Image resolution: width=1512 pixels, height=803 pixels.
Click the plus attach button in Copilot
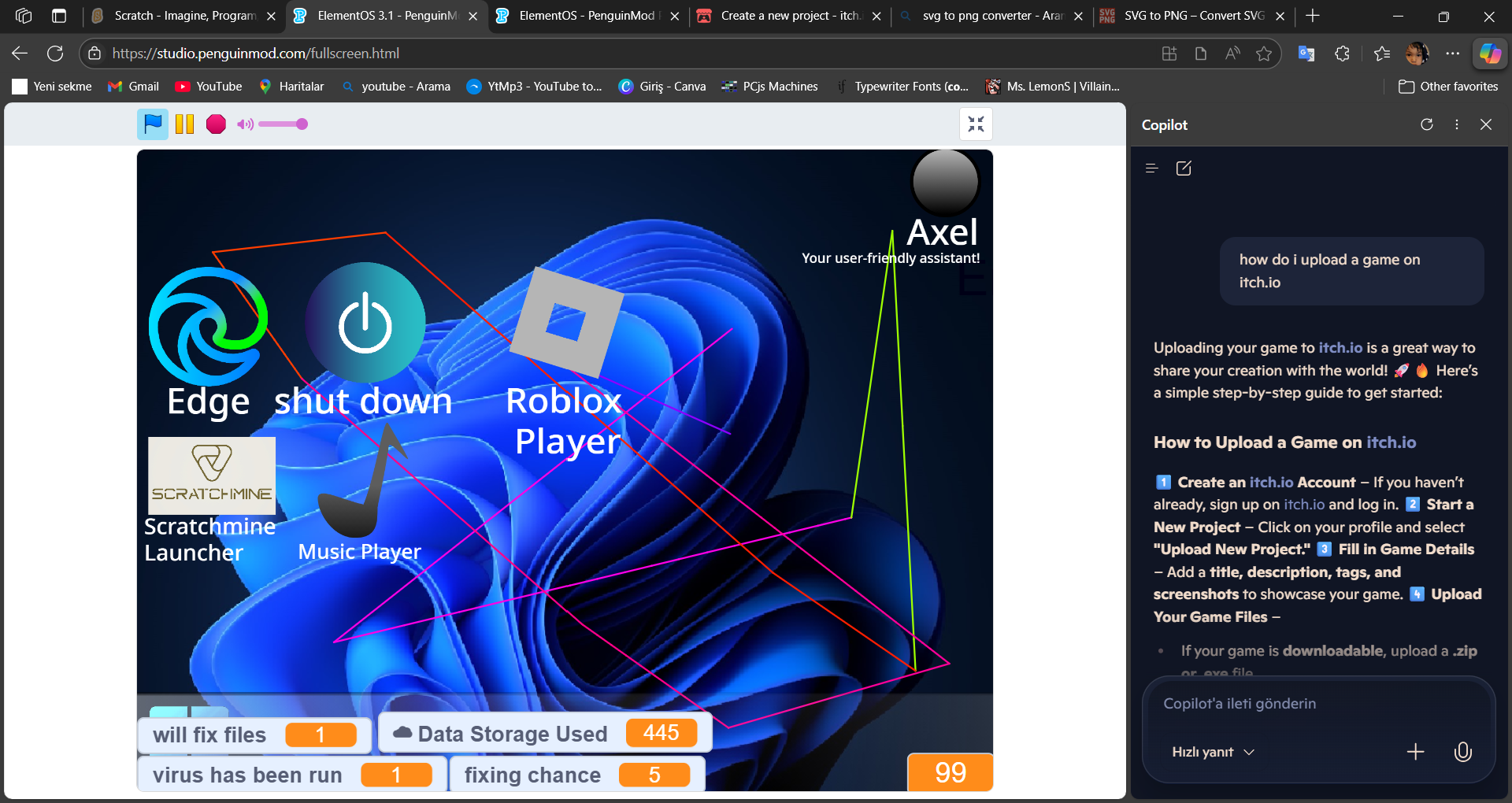tap(1415, 752)
